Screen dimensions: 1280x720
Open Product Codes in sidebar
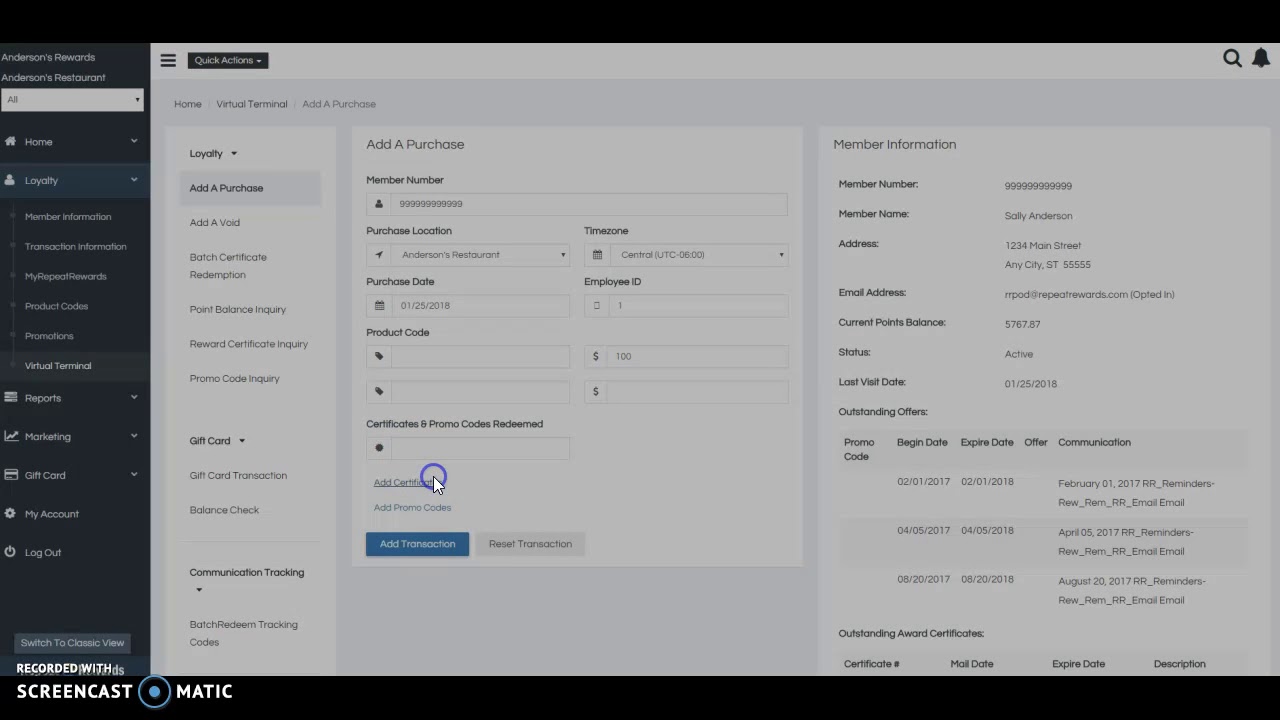click(56, 306)
